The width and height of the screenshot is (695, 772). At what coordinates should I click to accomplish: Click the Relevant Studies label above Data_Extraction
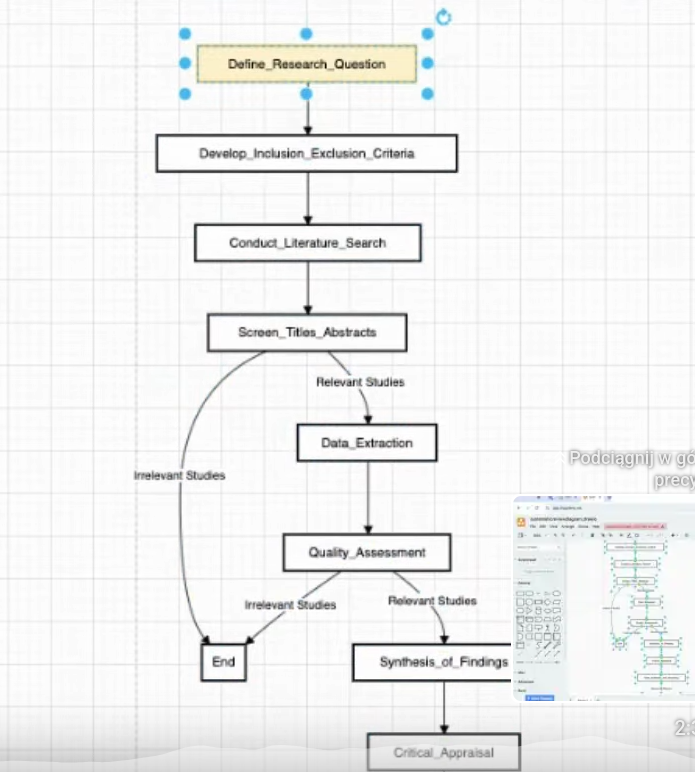coord(360,382)
